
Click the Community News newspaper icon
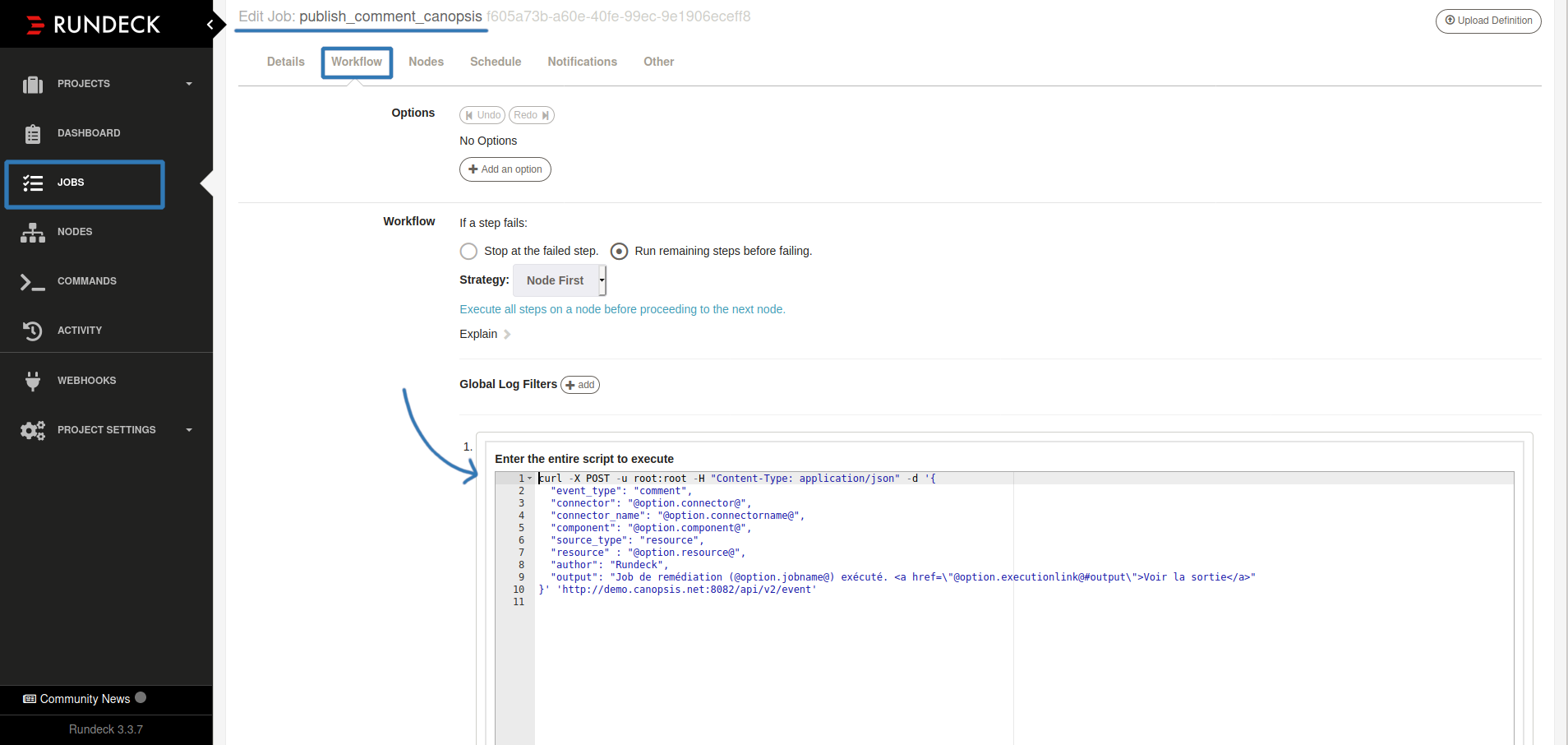click(x=30, y=699)
